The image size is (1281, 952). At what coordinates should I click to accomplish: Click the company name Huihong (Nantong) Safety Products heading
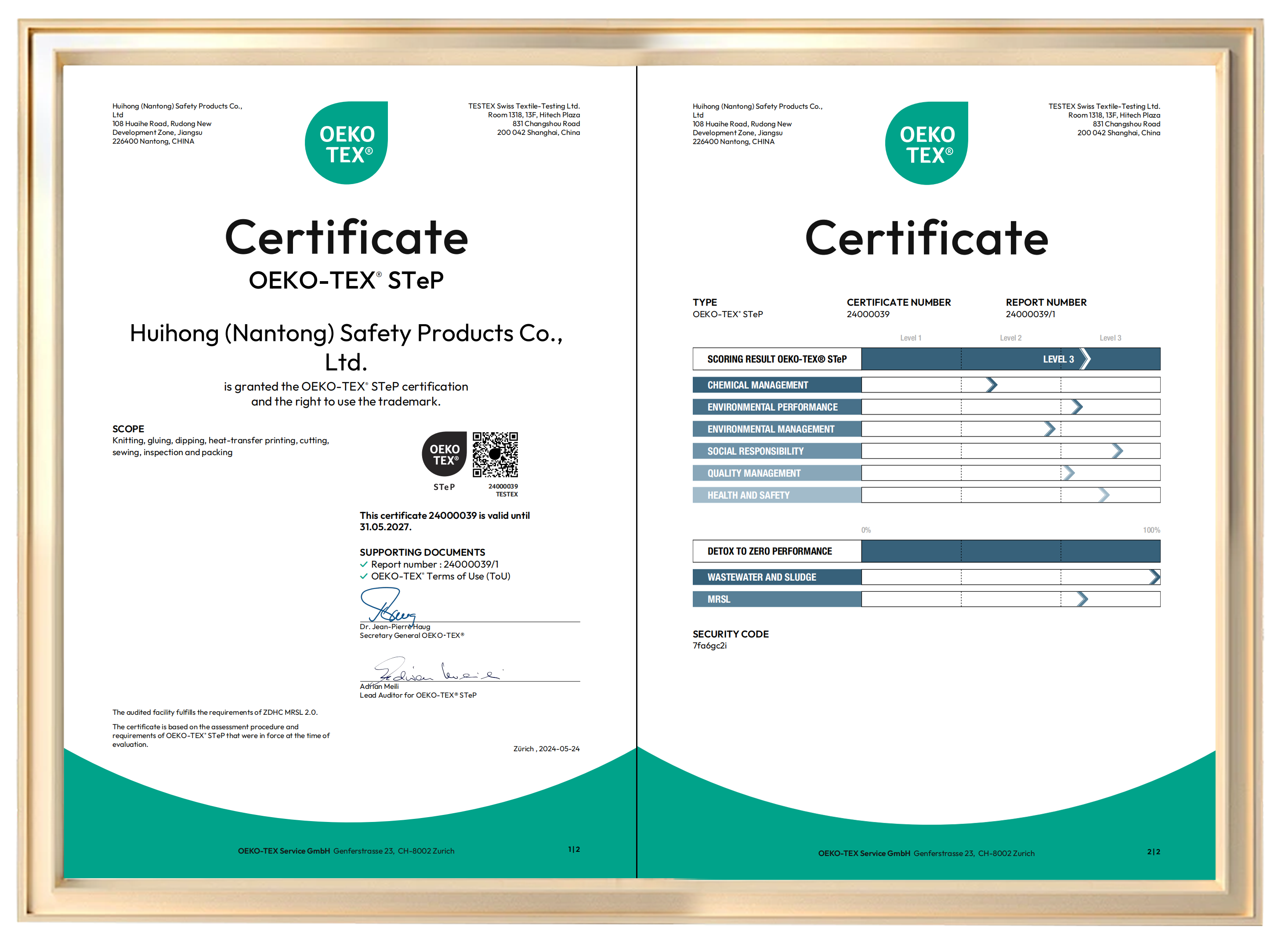[346, 347]
